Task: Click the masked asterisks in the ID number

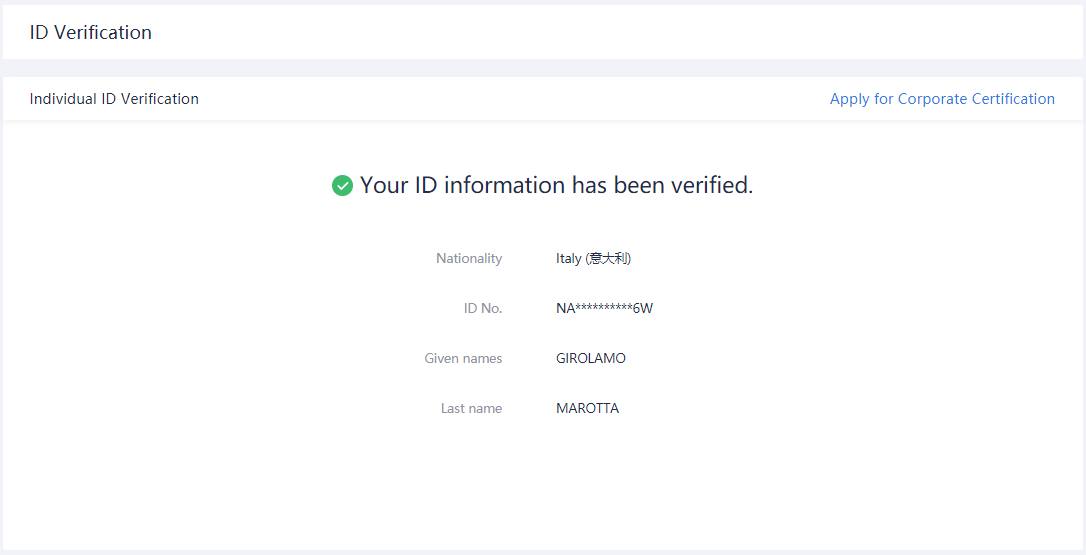Action: point(604,308)
